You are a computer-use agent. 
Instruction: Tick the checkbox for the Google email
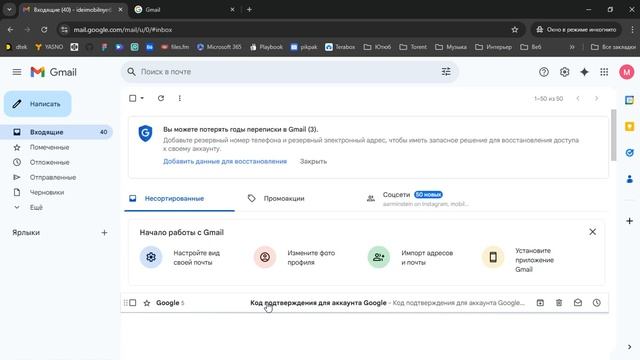tap(133, 303)
